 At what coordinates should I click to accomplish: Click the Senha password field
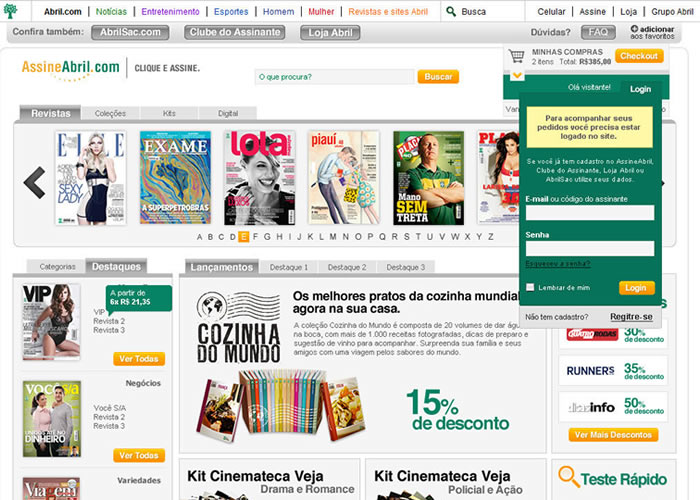(x=590, y=248)
